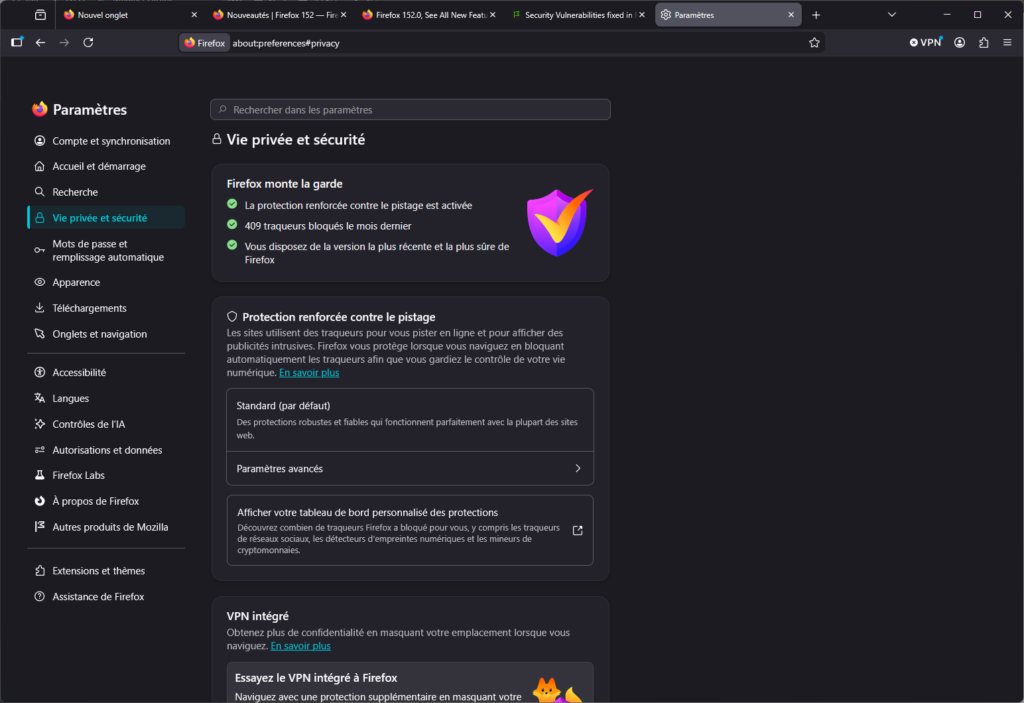This screenshot has width=1024, height=703.
Task: Open Compte et synchronisation settings
Action: 106,140
